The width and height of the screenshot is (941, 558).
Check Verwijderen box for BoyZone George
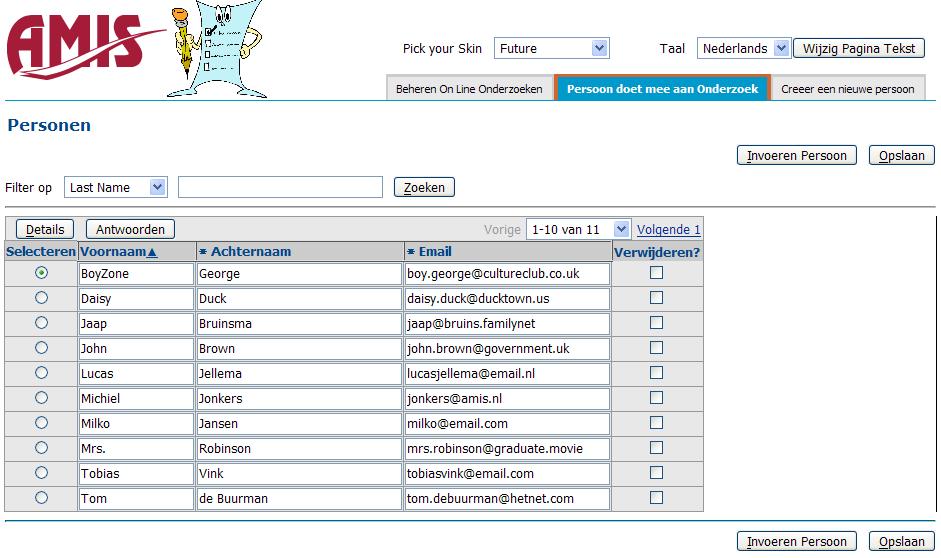pos(656,273)
